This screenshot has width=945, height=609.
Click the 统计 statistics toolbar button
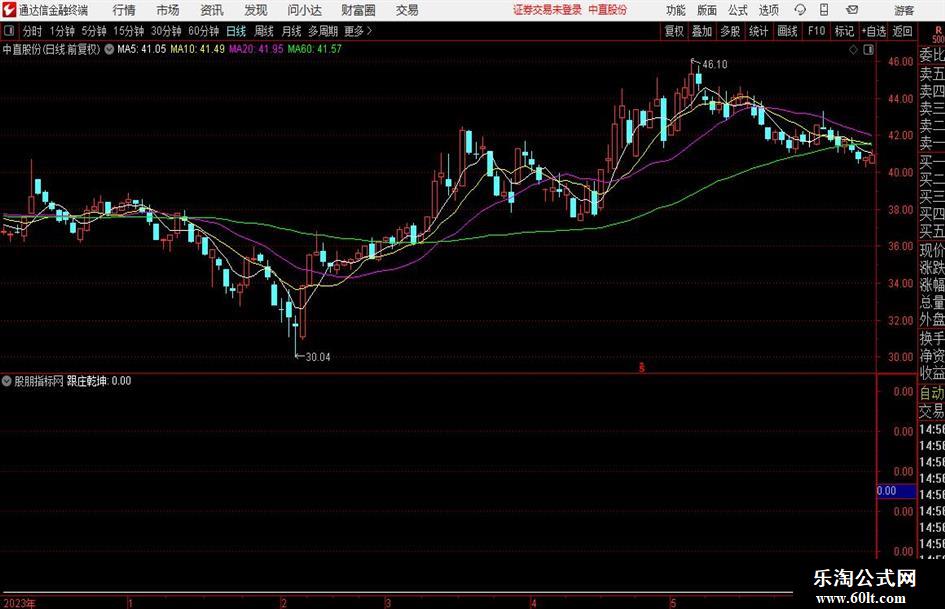(759, 31)
